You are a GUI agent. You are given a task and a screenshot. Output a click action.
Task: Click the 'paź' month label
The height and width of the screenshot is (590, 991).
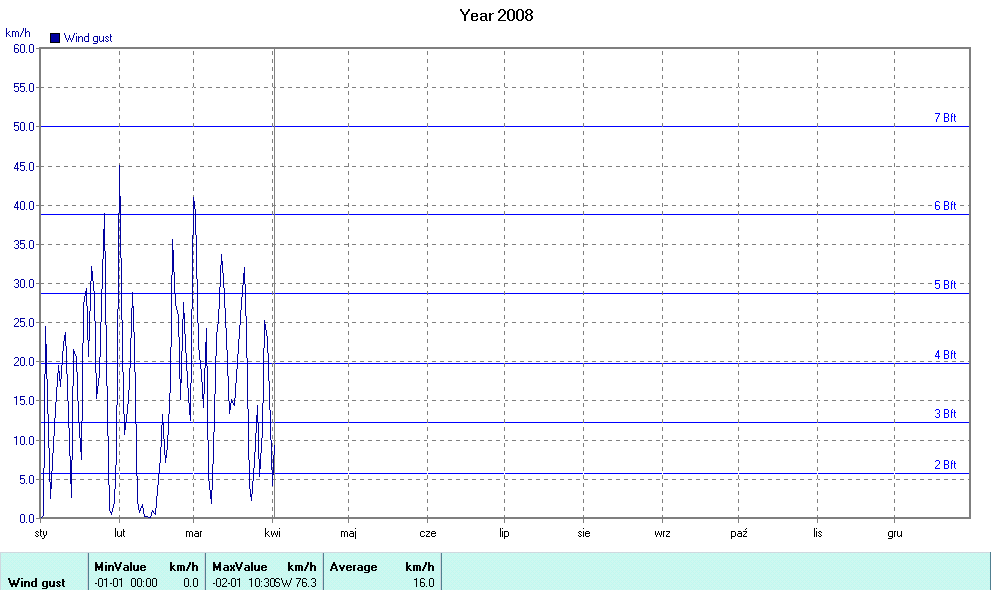click(x=739, y=534)
